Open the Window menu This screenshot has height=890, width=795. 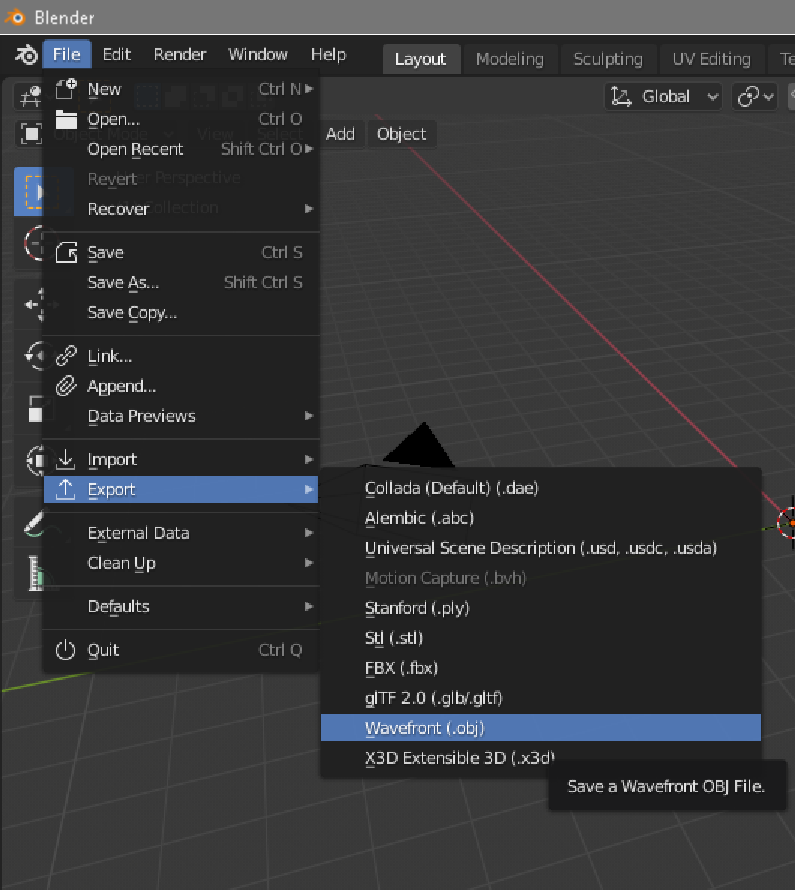click(x=258, y=54)
